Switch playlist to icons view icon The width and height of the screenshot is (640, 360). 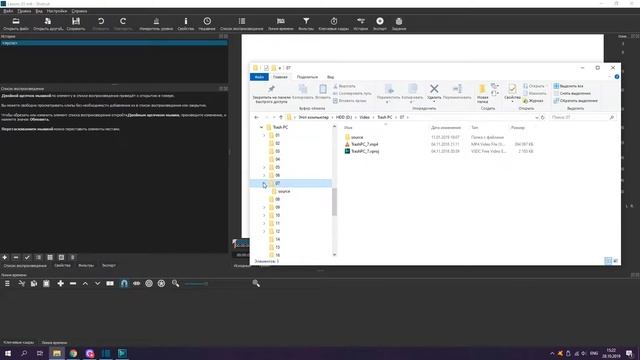(61, 258)
